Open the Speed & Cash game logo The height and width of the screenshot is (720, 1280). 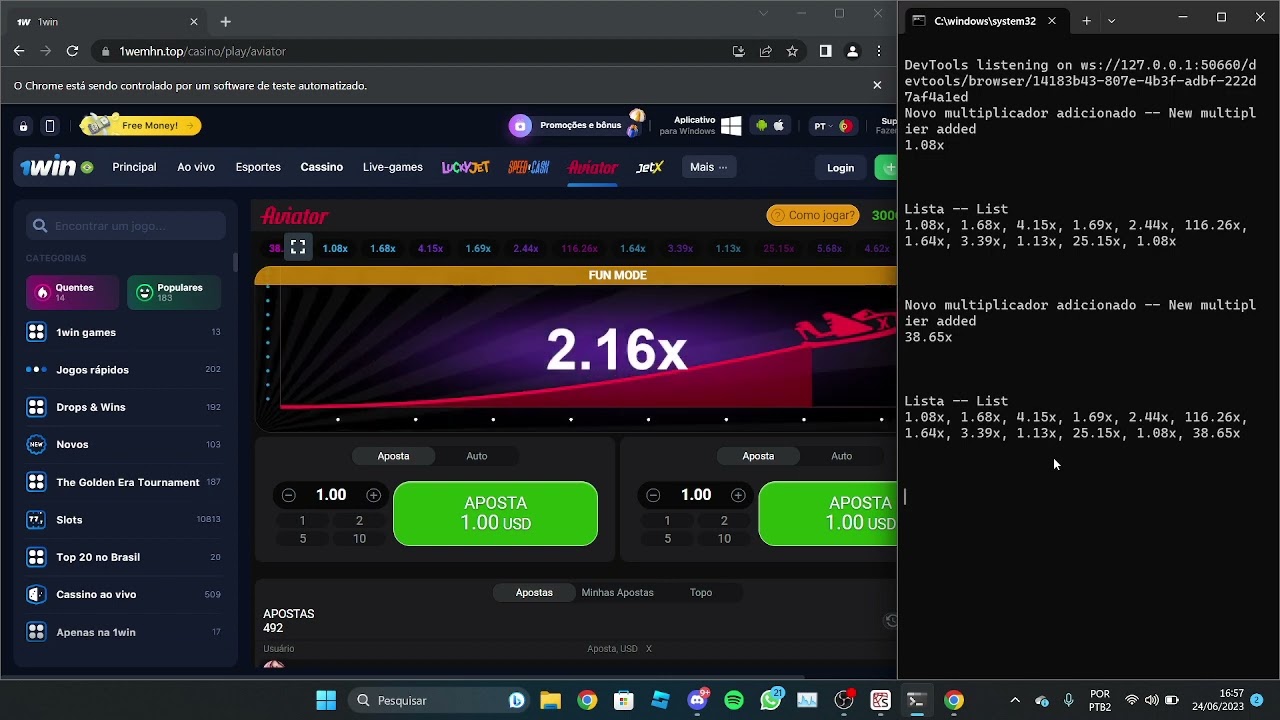[x=529, y=167]
